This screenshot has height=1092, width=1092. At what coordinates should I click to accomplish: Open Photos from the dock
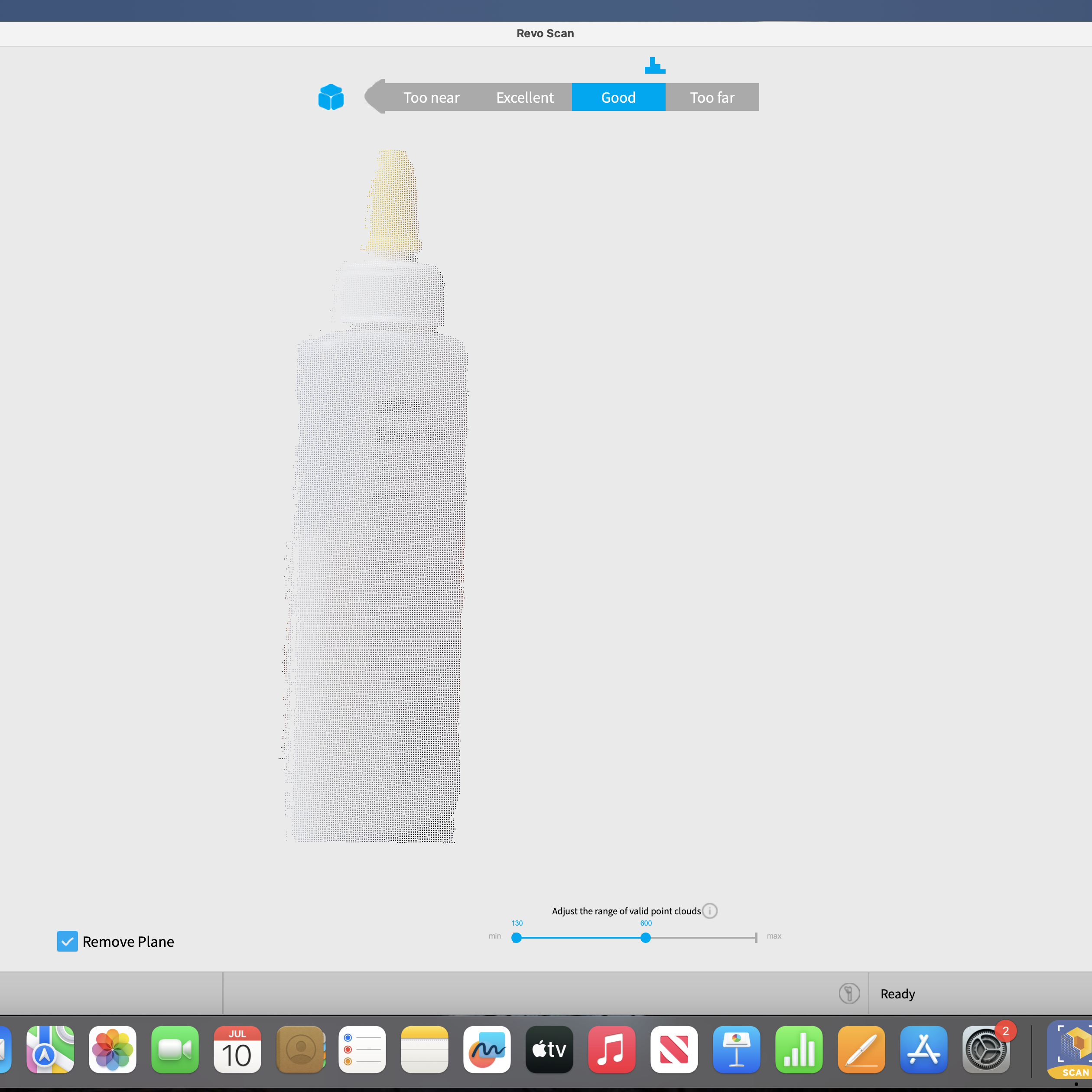click(x=113, y=1049)
